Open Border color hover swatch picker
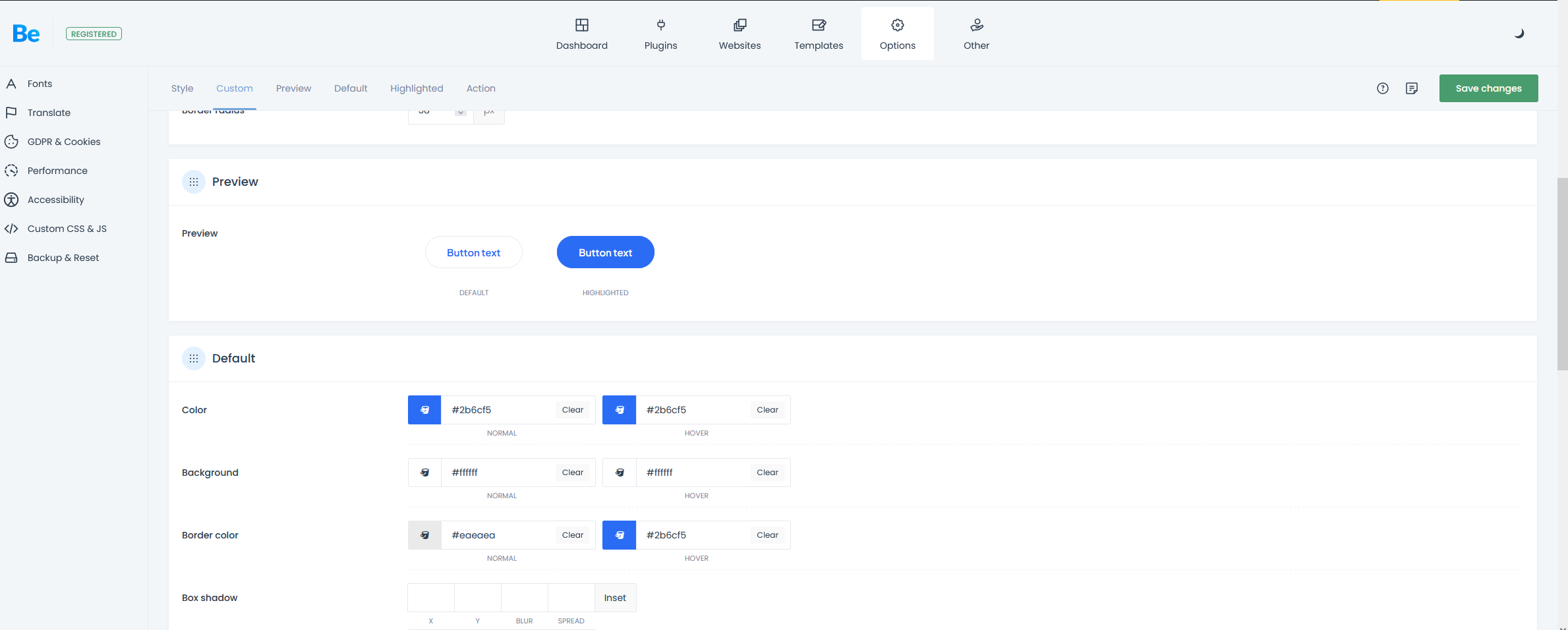Viewport: 1568px width, 630px height. [x=620, y=535]
